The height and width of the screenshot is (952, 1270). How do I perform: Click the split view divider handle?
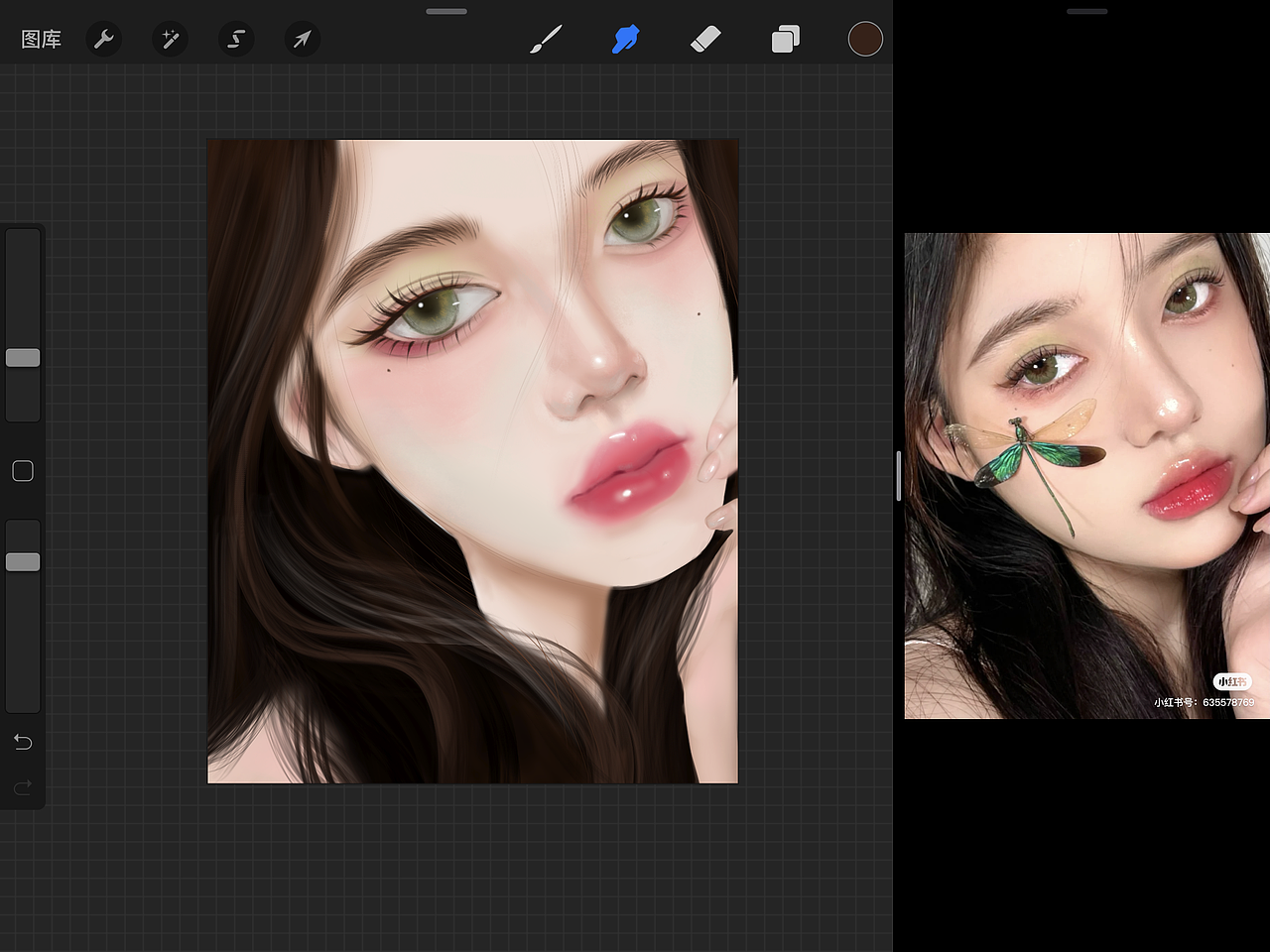click(899, 476)
